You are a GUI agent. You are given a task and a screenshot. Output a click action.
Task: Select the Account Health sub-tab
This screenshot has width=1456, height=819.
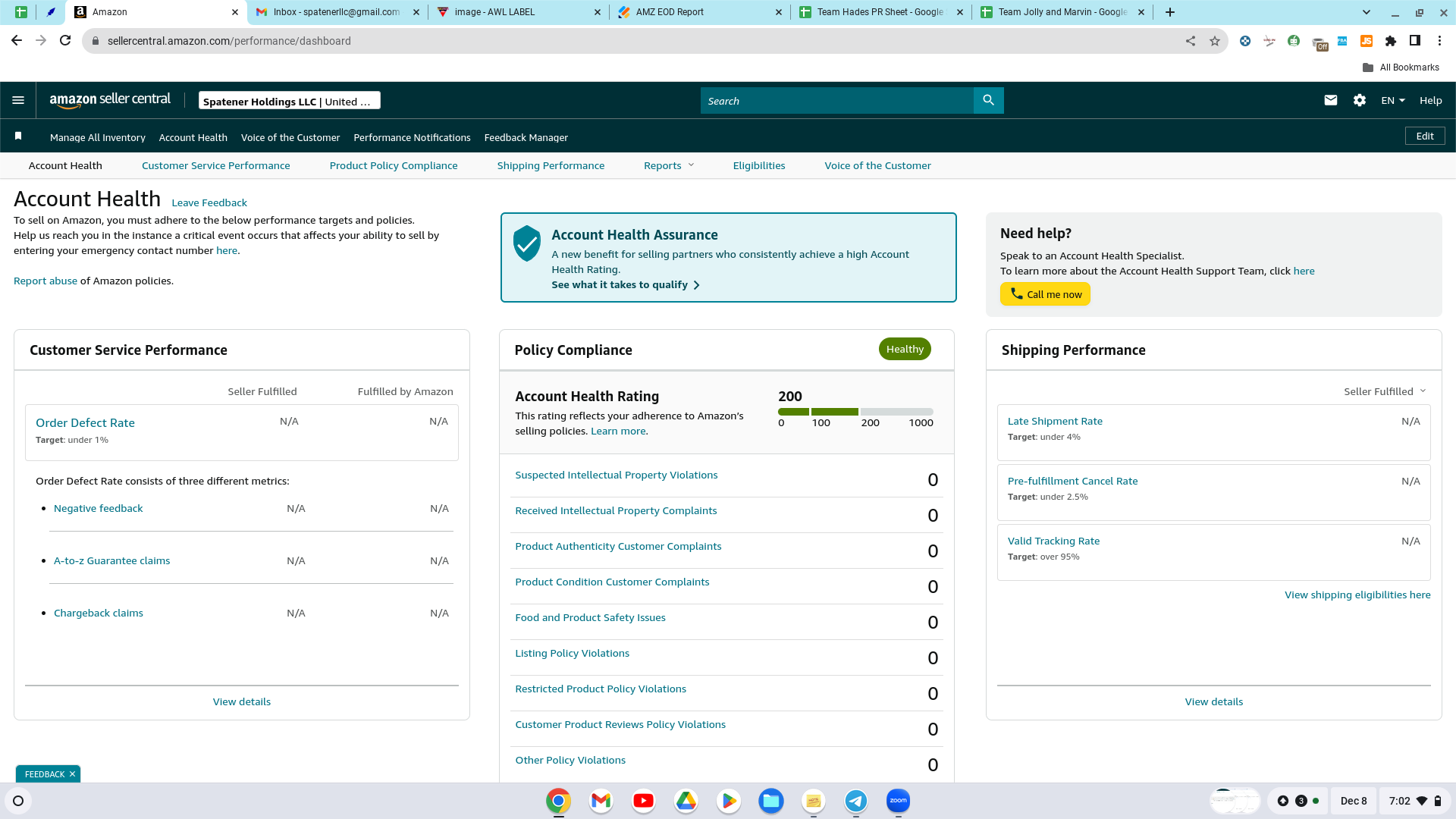pos(65,165)
